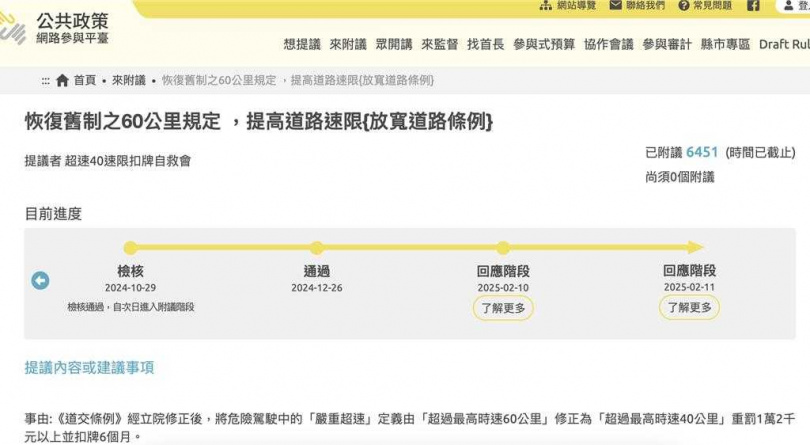Viewport: 810px width, 445px height.
Task: Select the 檢核 timeline marker dot
Action: [x=131, y=248]
